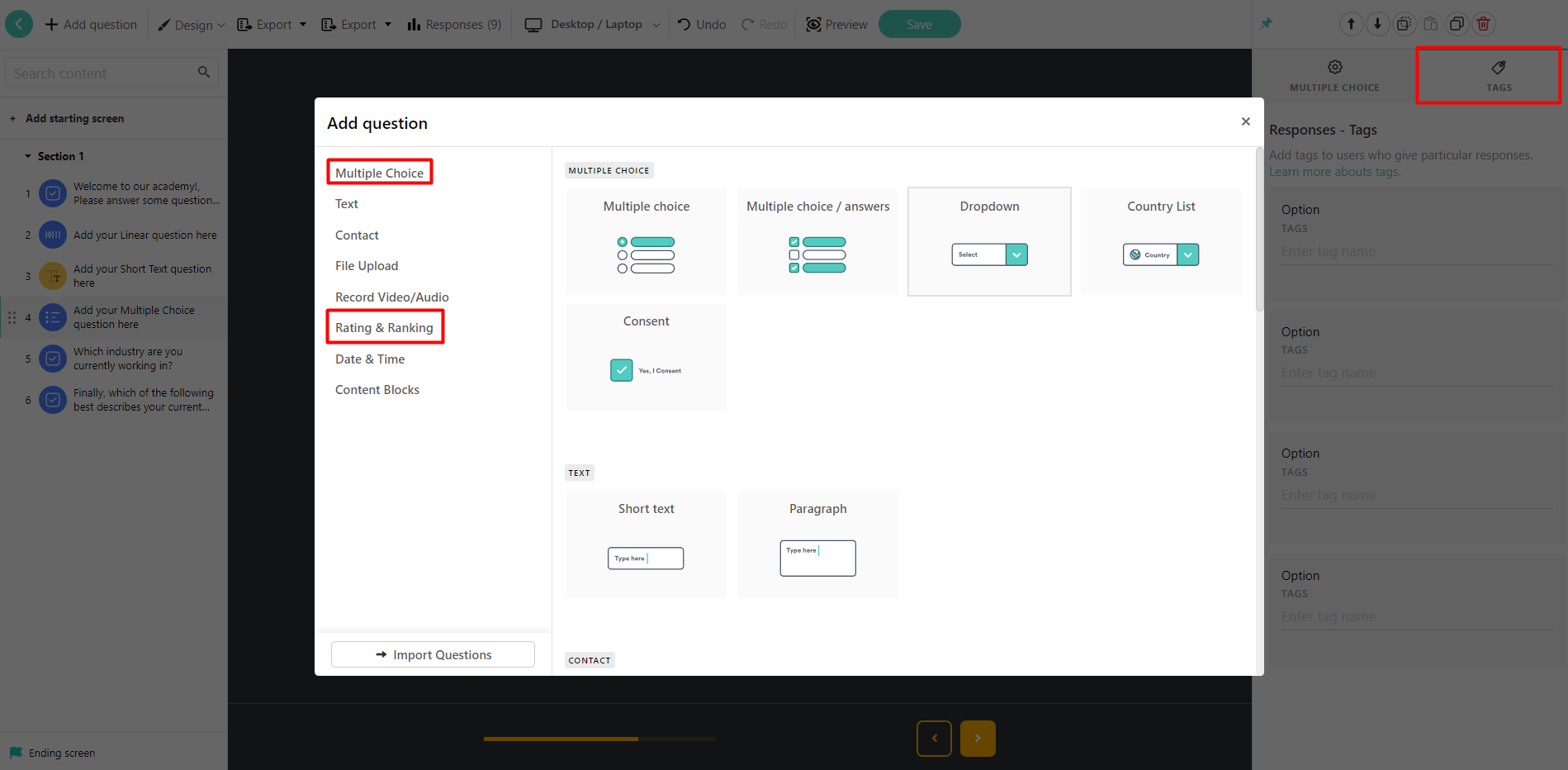Open the Learn more abouts tags link

(1334, 172)
